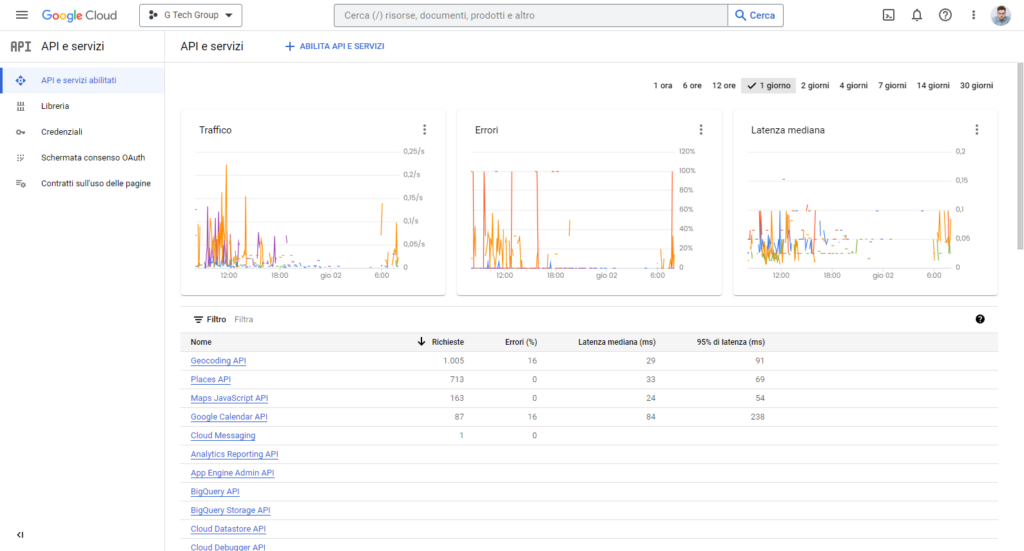Open the BigQuery API link
1024x551 pixels.
coord(215,492)
